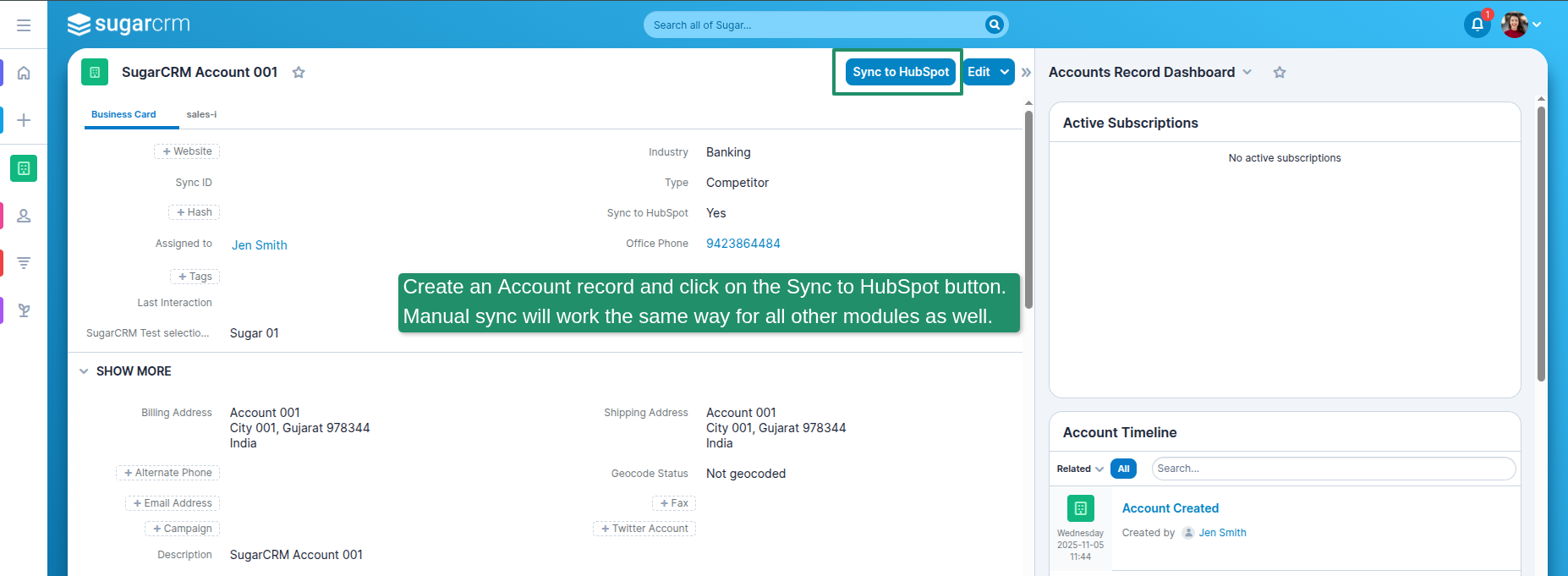Expand the Accounts Record Dashboard dropdown
Viewport: 1568px width, 576px height.
point(1247,72)
